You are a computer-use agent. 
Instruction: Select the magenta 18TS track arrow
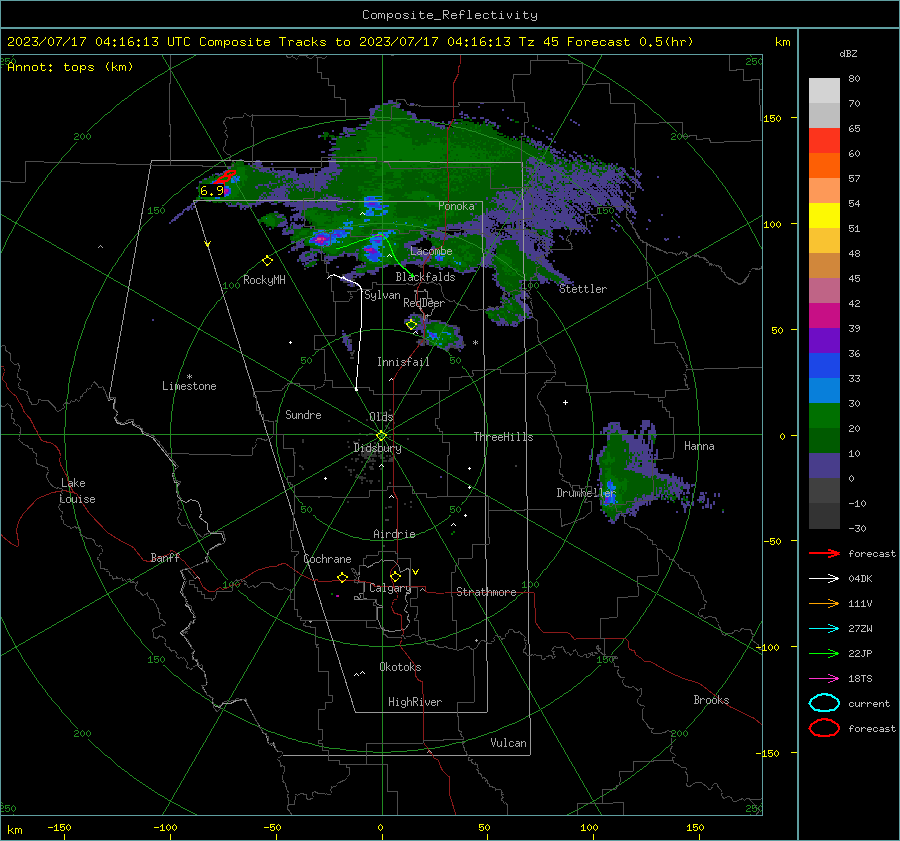coord(824,679)
